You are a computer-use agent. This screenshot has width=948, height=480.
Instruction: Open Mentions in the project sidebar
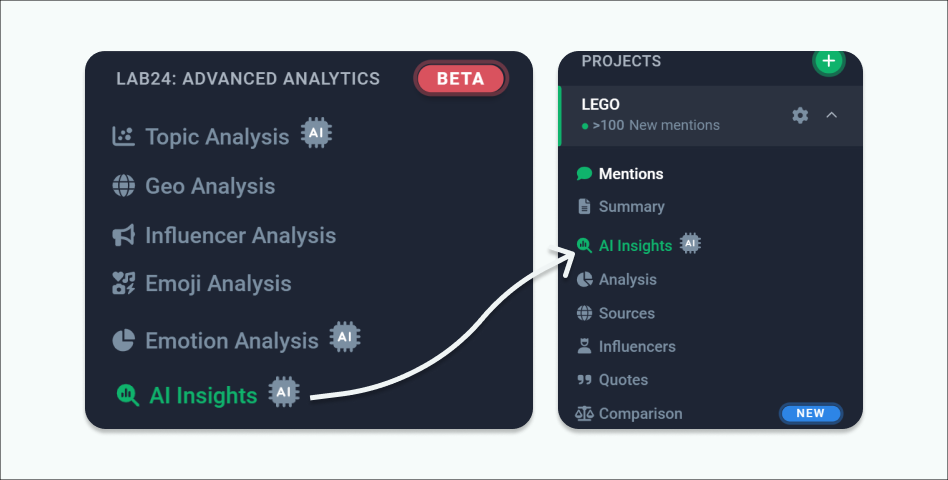point(620,174)
